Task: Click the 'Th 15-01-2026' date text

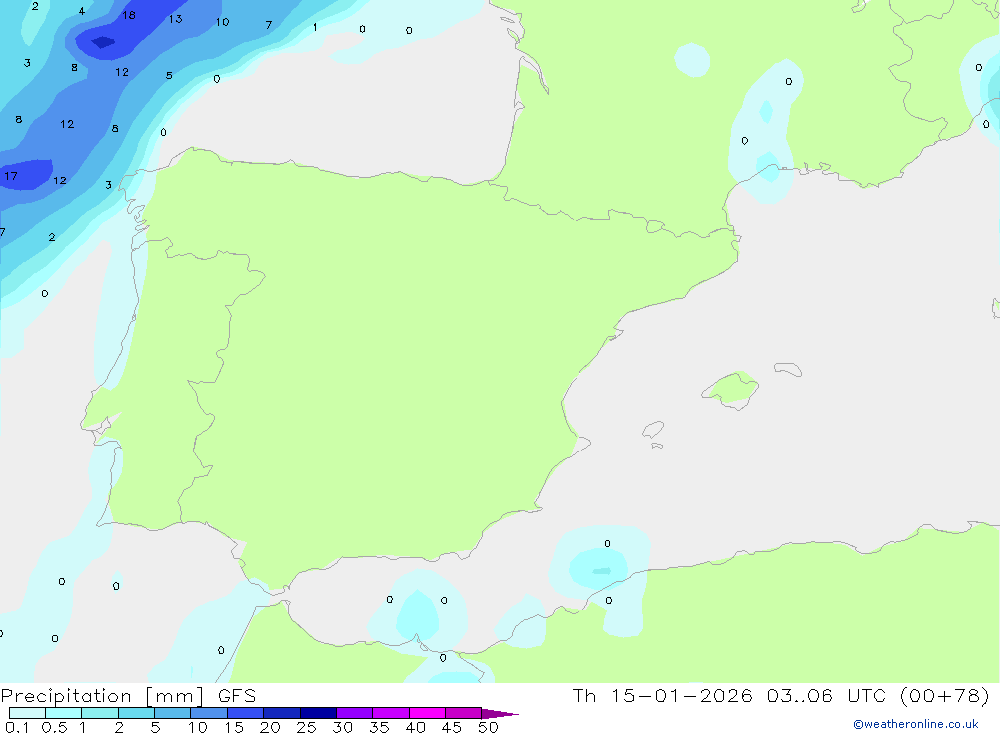Action: (663, 695)
